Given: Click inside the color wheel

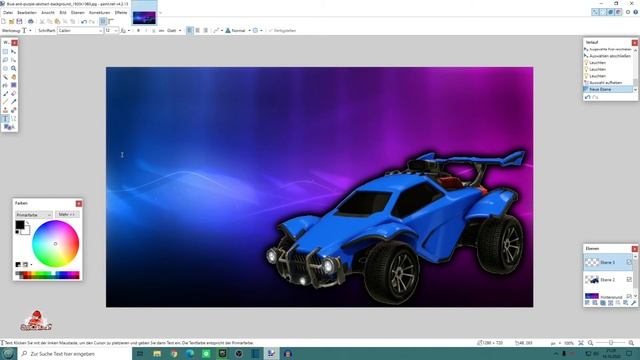Looking at the screenshot, I should (x=56, y=244).
